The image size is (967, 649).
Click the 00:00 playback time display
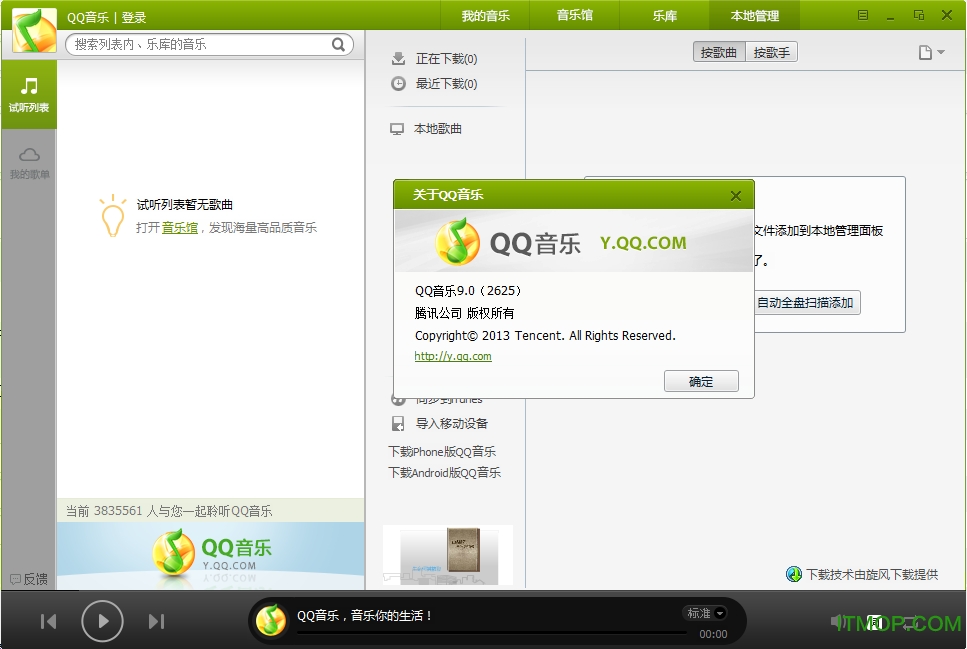click(713, 634)
